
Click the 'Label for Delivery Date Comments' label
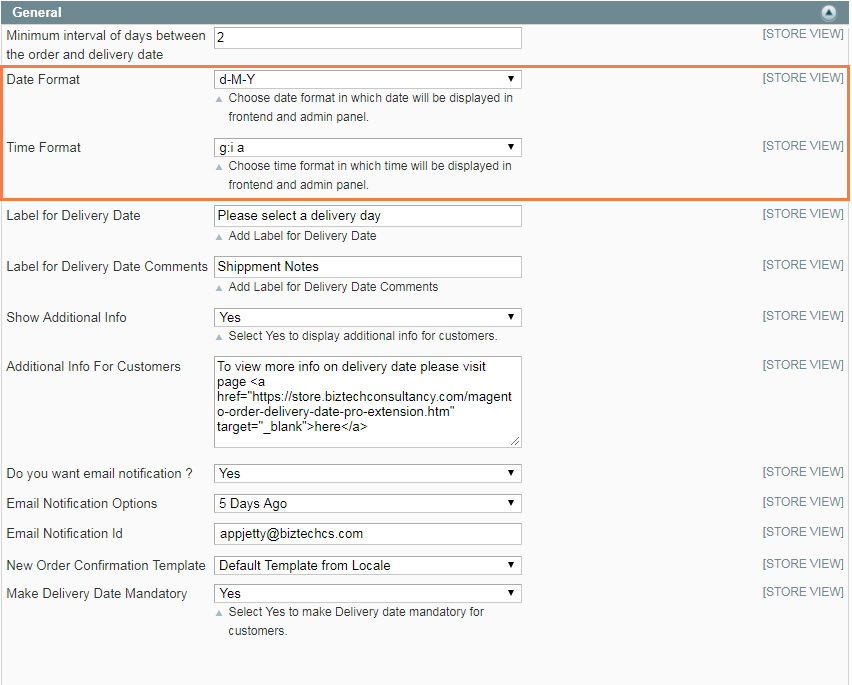(x=107, y=267)
